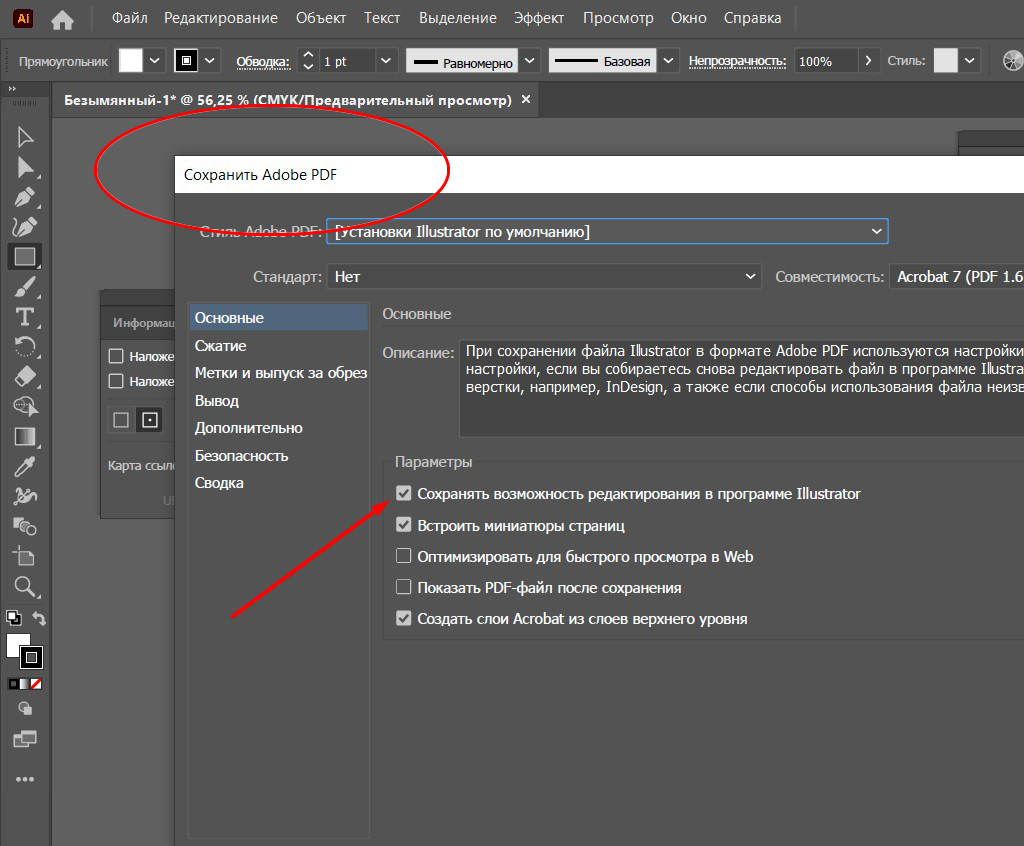Screen dimensions: 1024x846
Task: Enable 'Оптимизировать для быстрого просмотра в Web'
Action: coord(404,556)
